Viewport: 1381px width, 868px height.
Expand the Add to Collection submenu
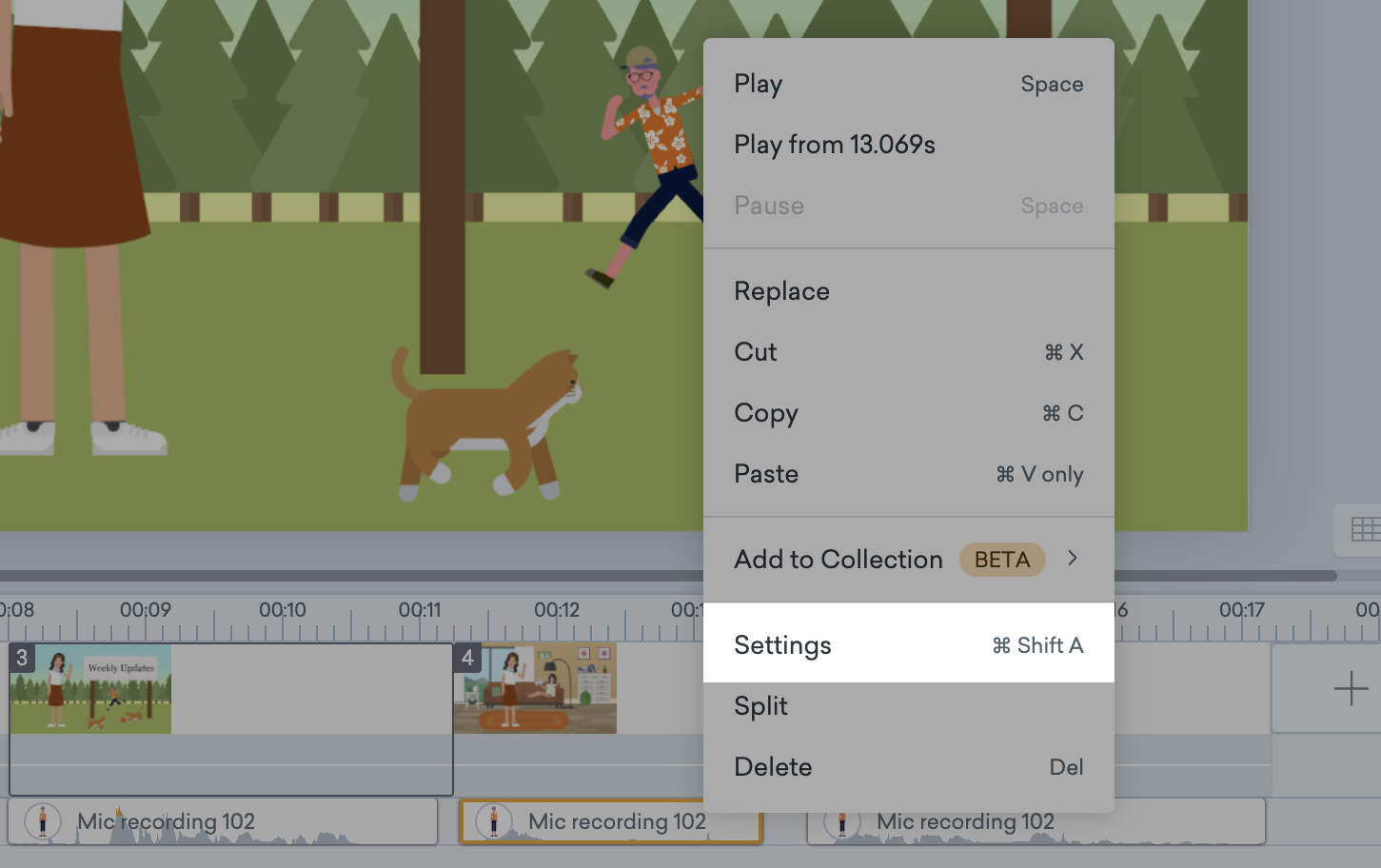[1073, 560]
